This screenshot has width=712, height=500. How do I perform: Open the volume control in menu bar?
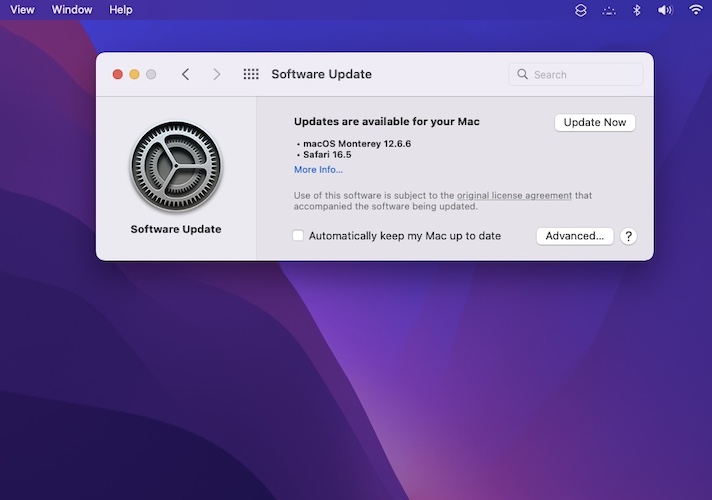[x=665, y=10]
